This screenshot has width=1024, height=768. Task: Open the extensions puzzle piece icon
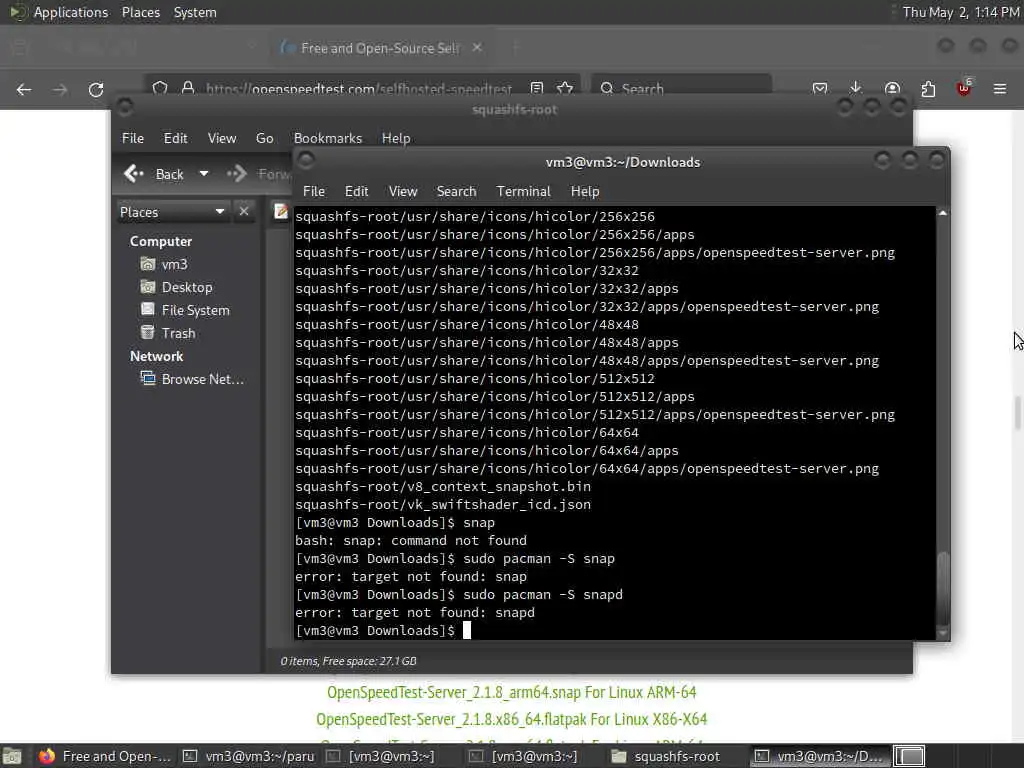[928, 89]
